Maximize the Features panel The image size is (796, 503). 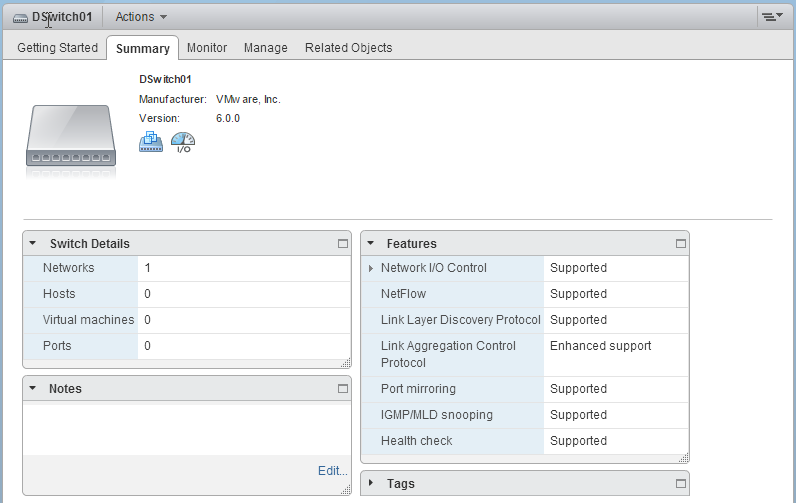(x=681, y=243)
